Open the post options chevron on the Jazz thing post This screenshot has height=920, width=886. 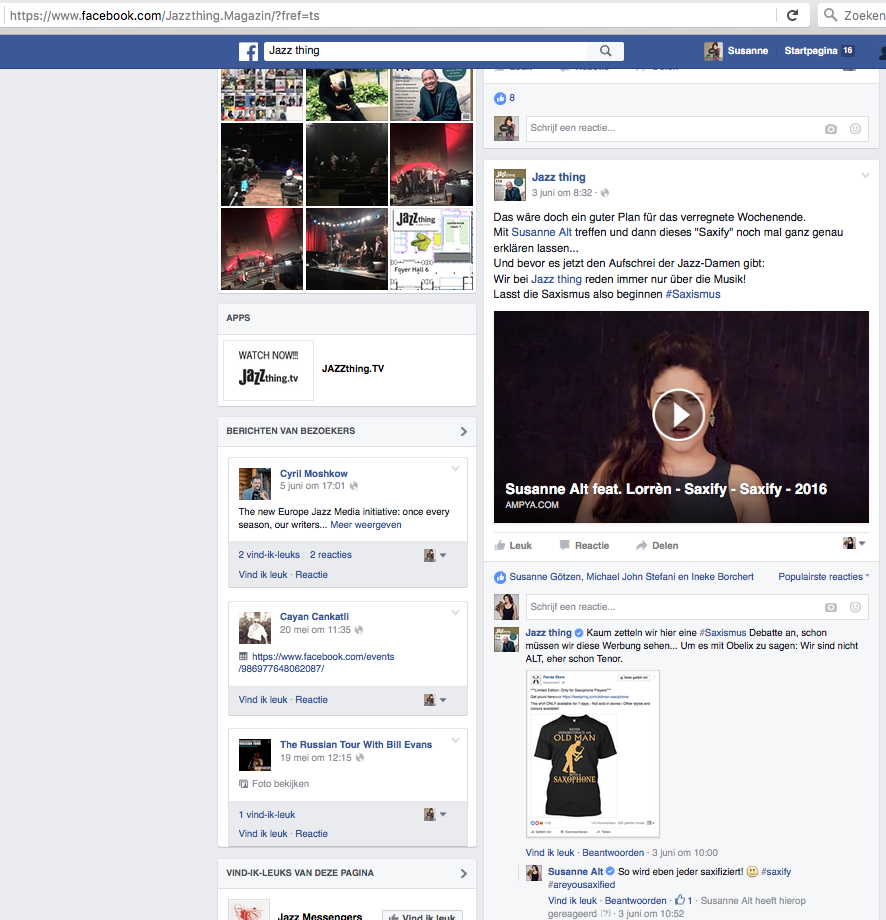coord(865,175)
